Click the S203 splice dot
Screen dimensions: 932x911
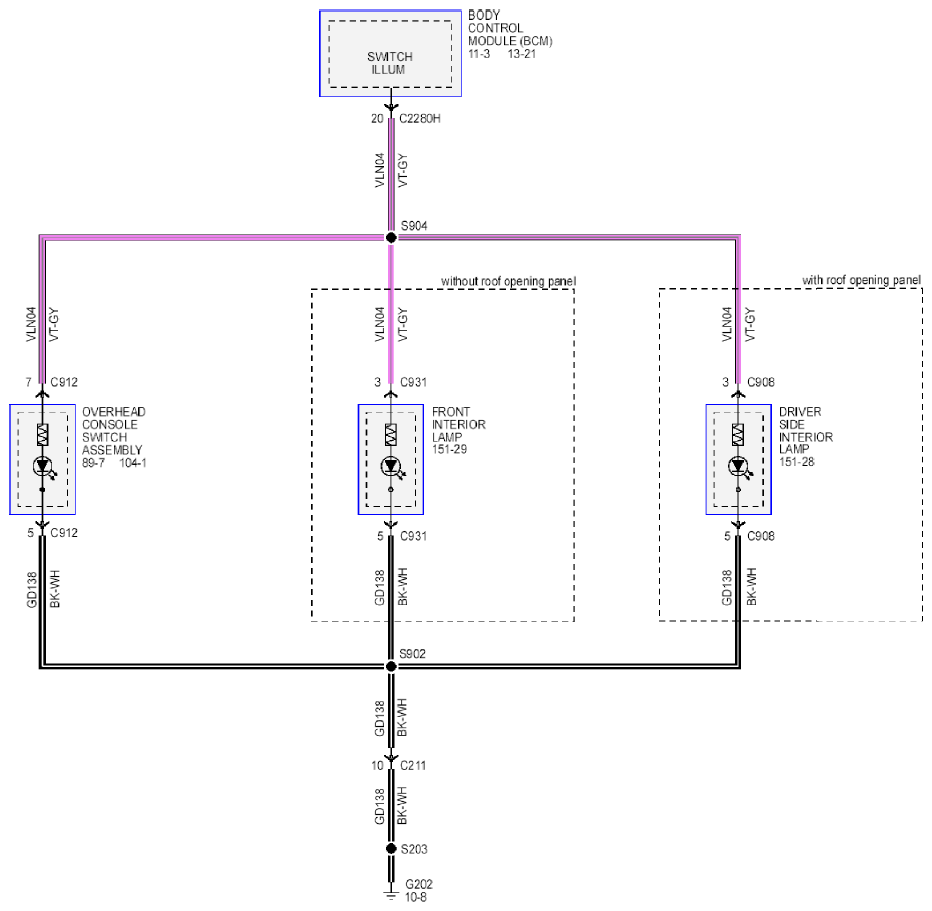391,849
